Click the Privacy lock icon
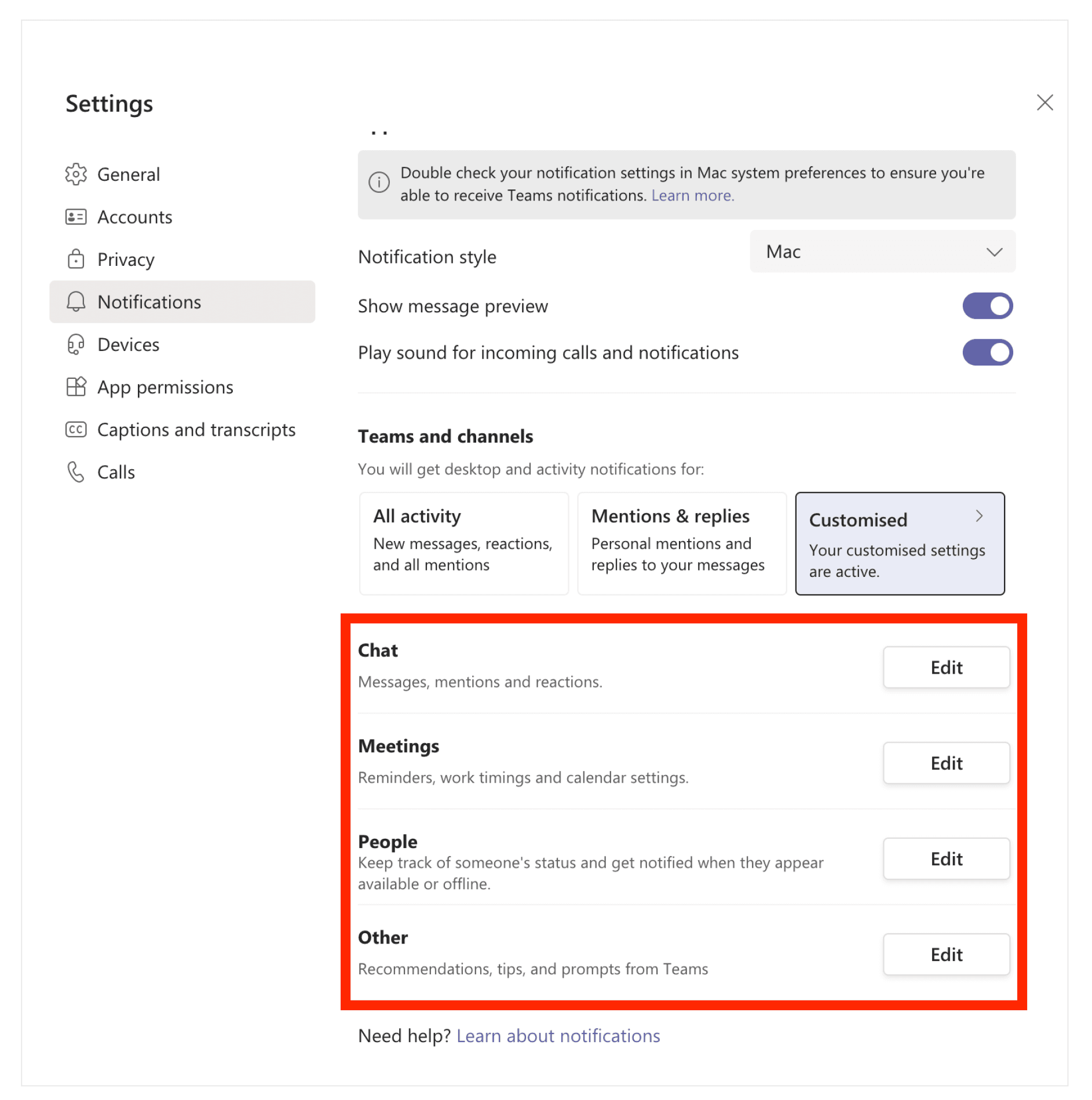The width and height of the screenshot is (1092, 1100). coord(76,260)
